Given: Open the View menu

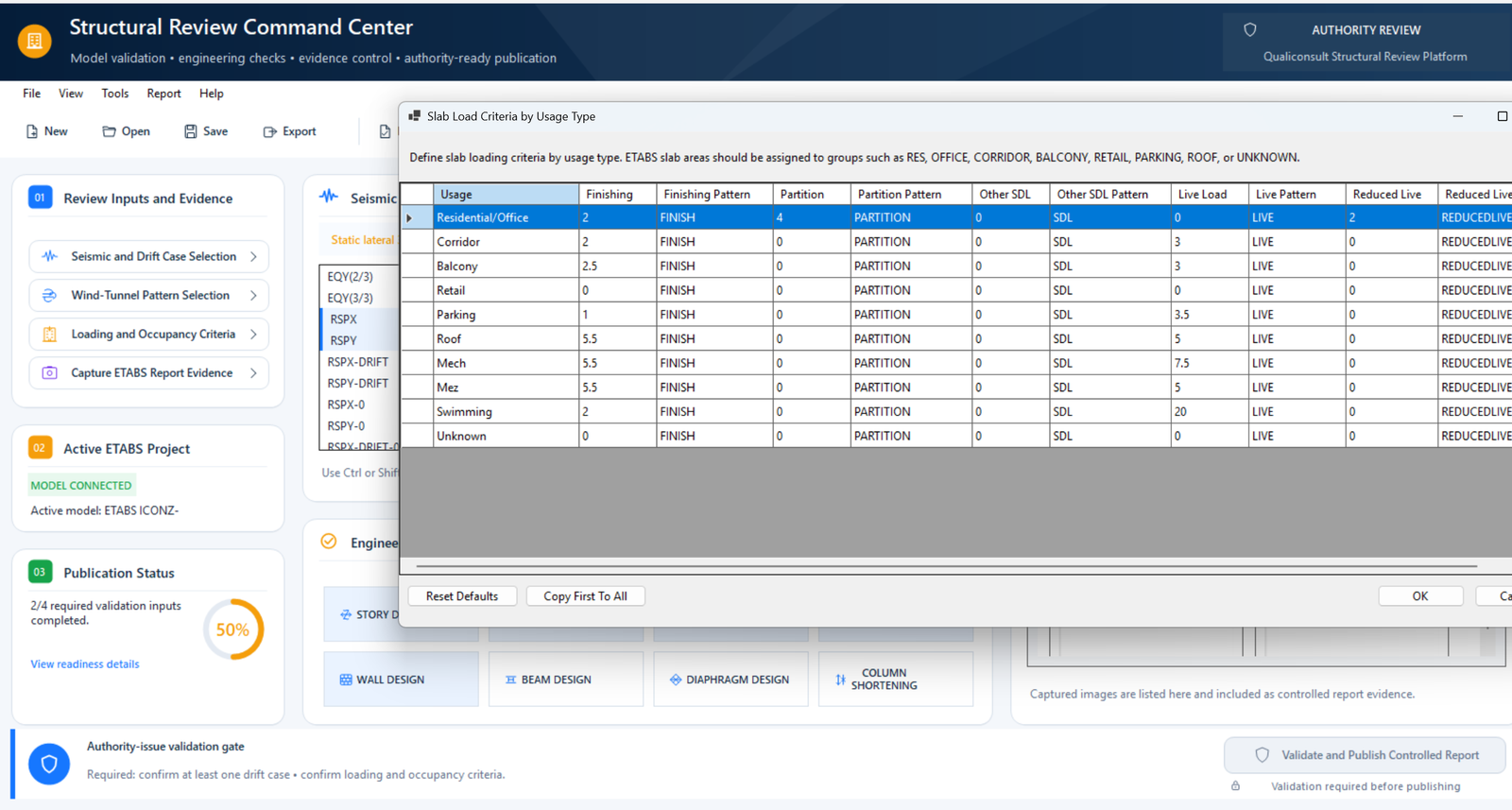Looking at the screenshot, I should point(71,94).
